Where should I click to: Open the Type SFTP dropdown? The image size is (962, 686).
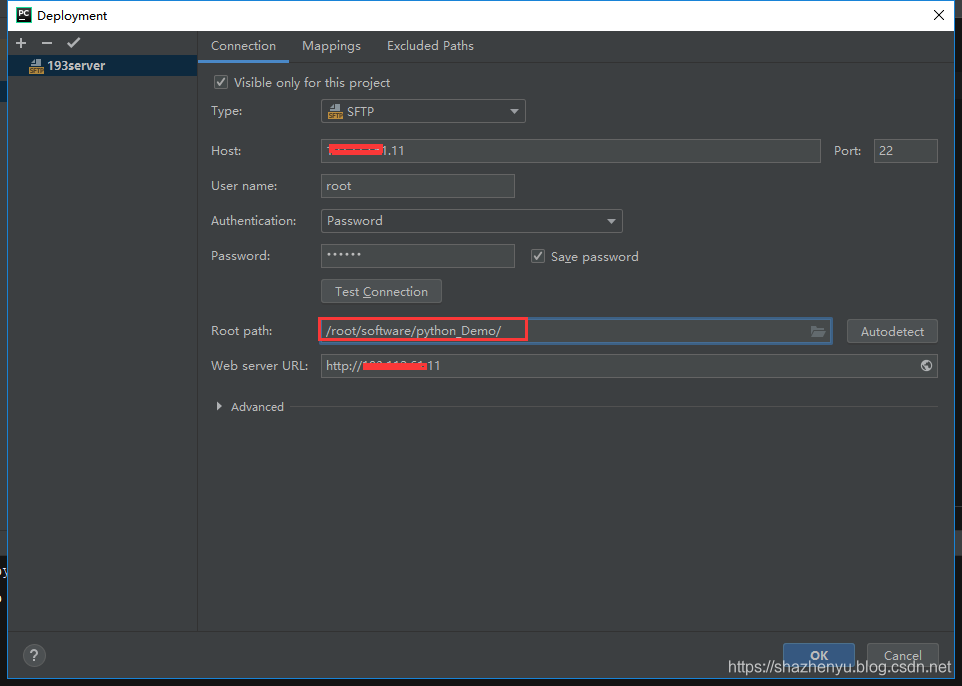pyautogui.click(x=423, y=111)
